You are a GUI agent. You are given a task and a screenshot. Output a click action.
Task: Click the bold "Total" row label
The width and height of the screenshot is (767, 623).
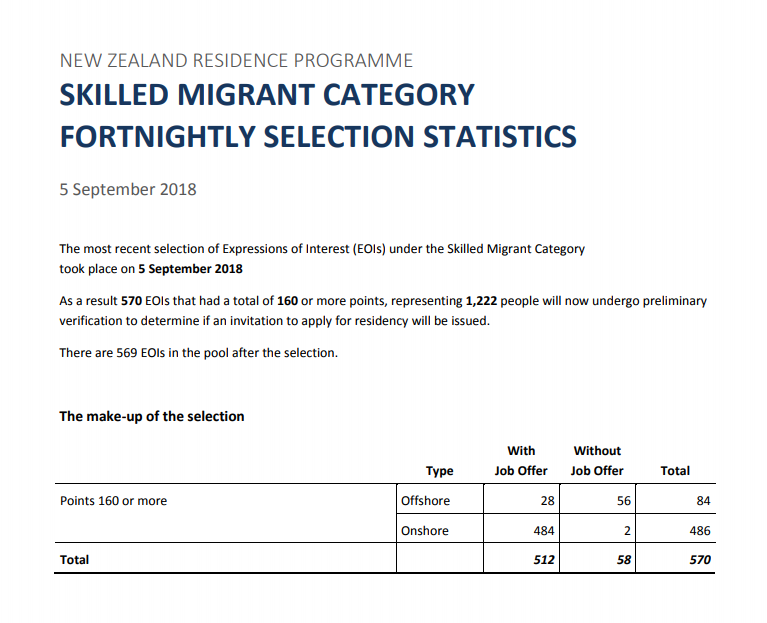pyautogui.click(x=75, y=560)
